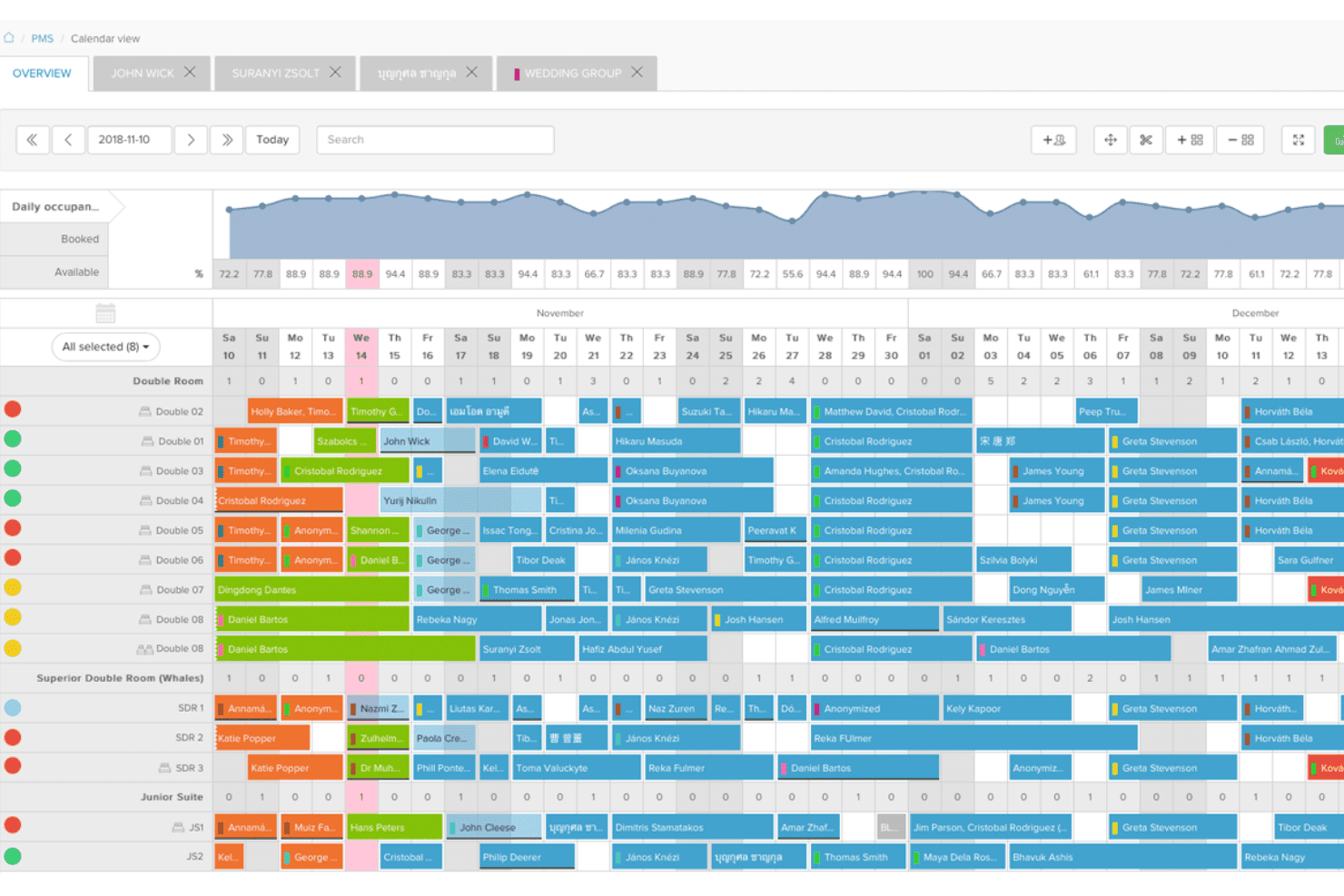Click the add rooms plus-grid icon
1344x896 pixels.
[x=1190, y=140]
